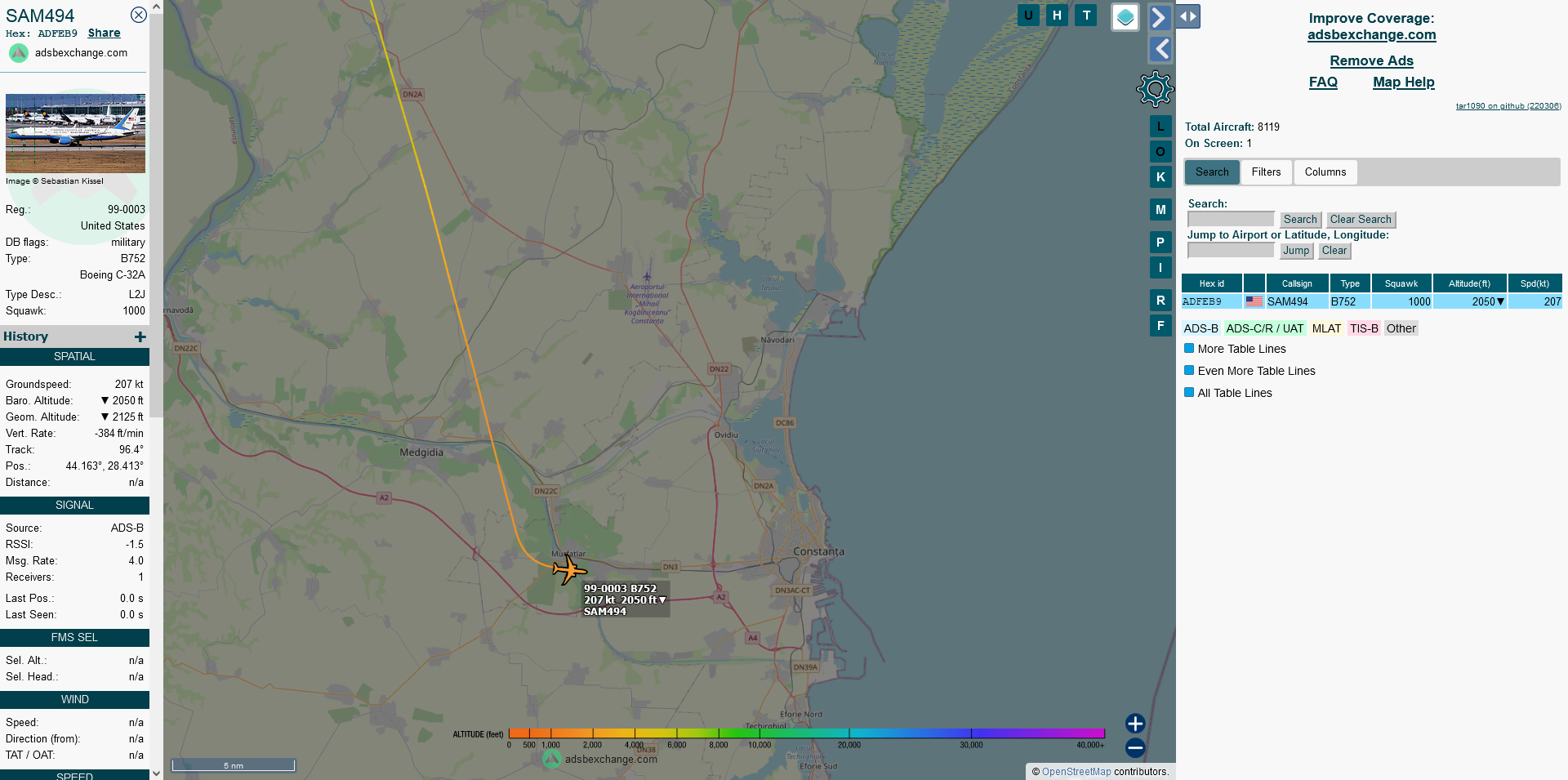Open the map layers selector

coord(1125,17)
